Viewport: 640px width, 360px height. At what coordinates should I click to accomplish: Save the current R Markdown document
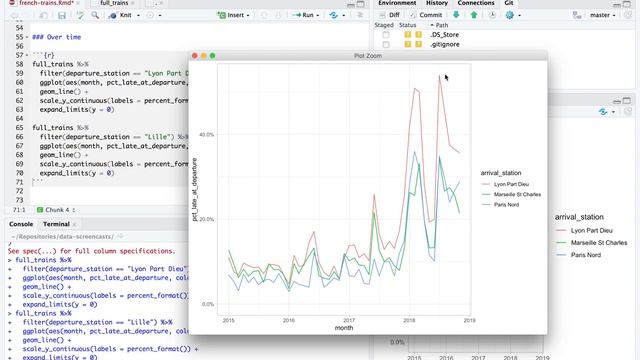point(62,15)
